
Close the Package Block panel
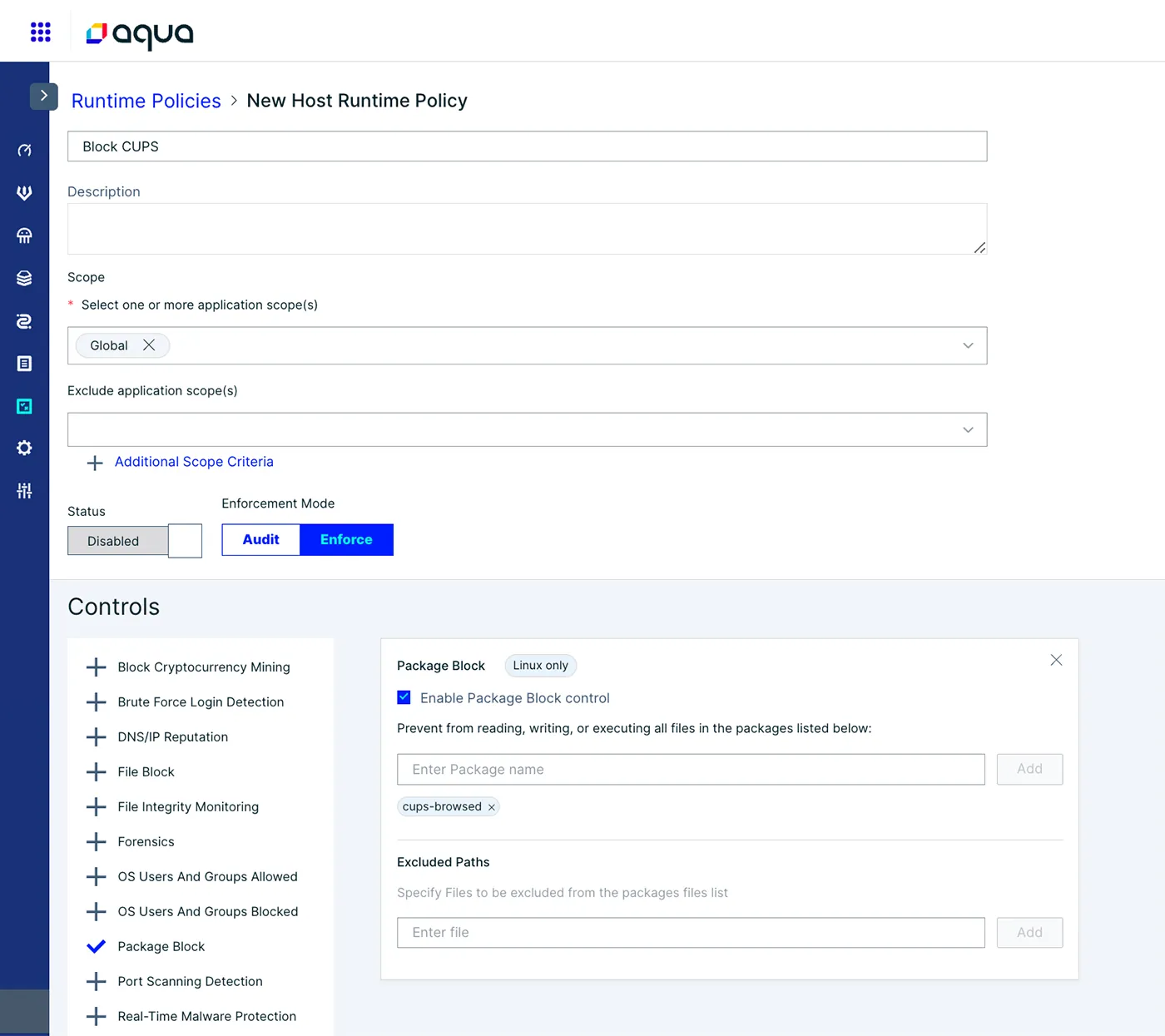coord(1056,660)
